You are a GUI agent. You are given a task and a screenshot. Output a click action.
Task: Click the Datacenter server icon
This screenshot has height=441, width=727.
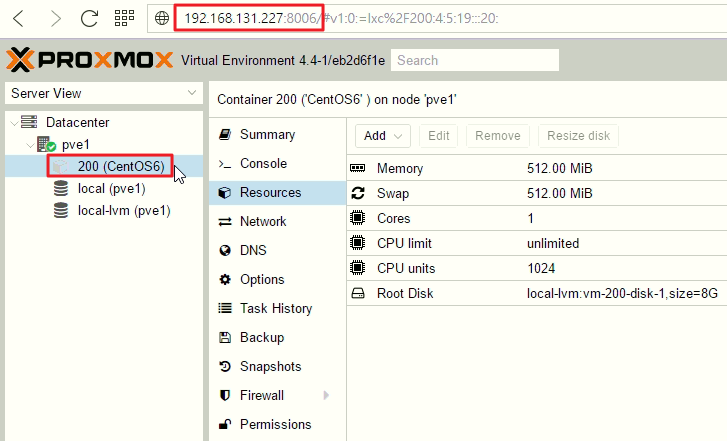[29, 122]
